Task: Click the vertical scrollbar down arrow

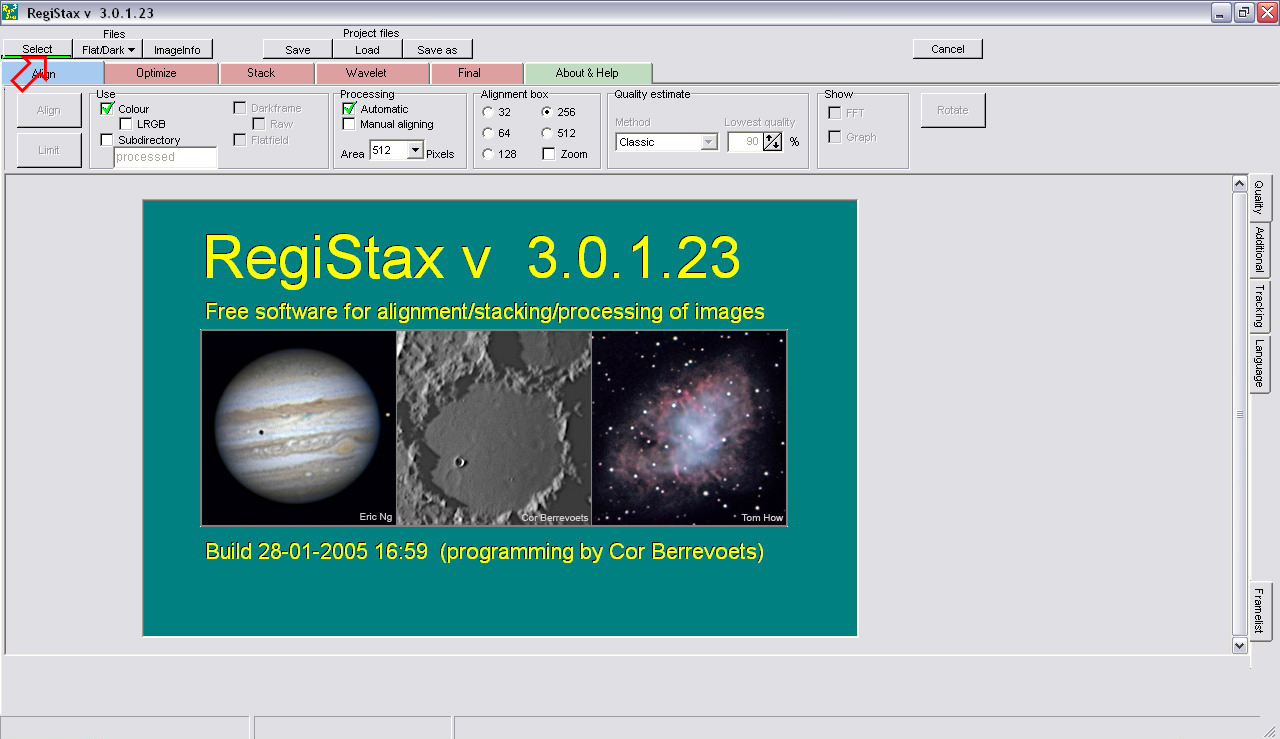Action: click(1239, 646)
